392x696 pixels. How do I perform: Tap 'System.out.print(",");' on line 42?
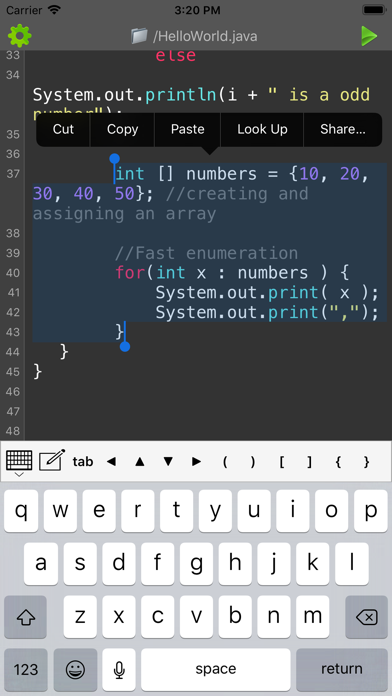pos(267,313)
